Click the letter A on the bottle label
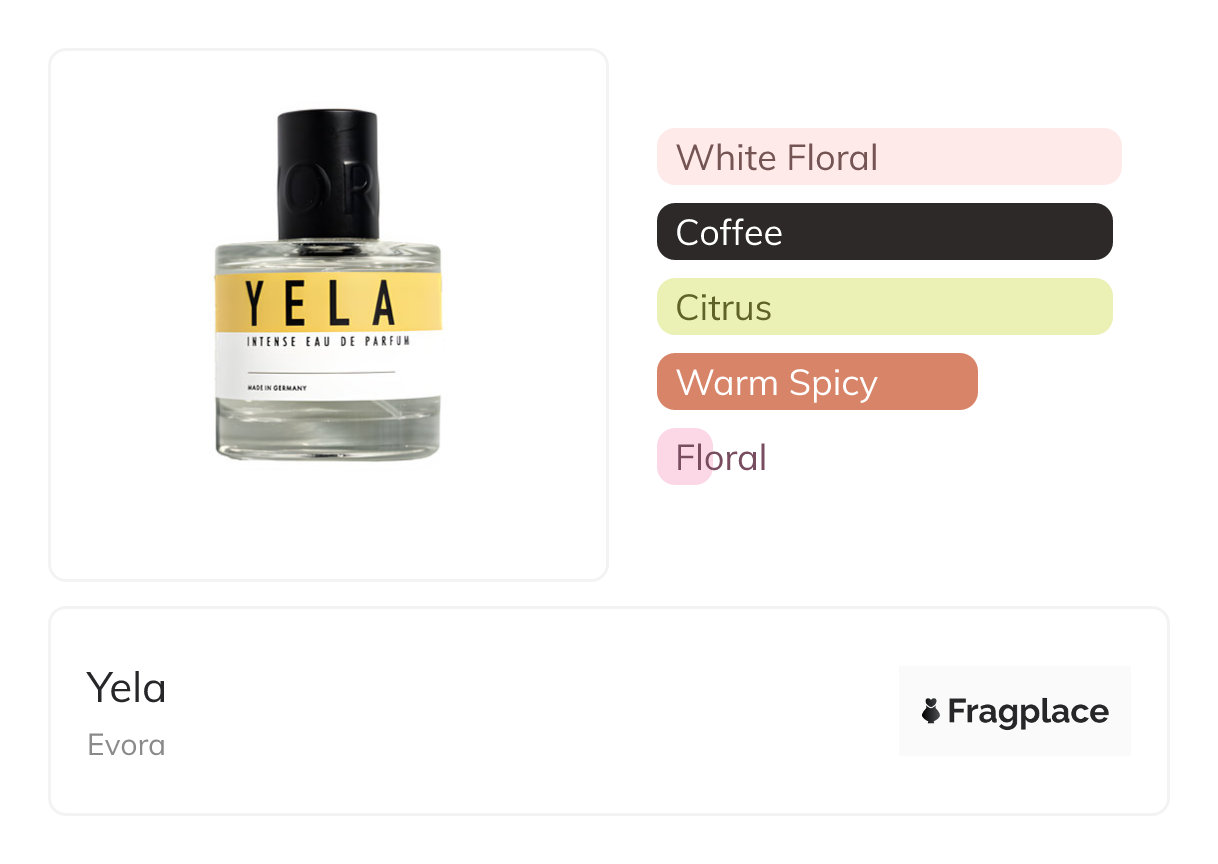This screenshot has width=1218, height=864. 383,303
